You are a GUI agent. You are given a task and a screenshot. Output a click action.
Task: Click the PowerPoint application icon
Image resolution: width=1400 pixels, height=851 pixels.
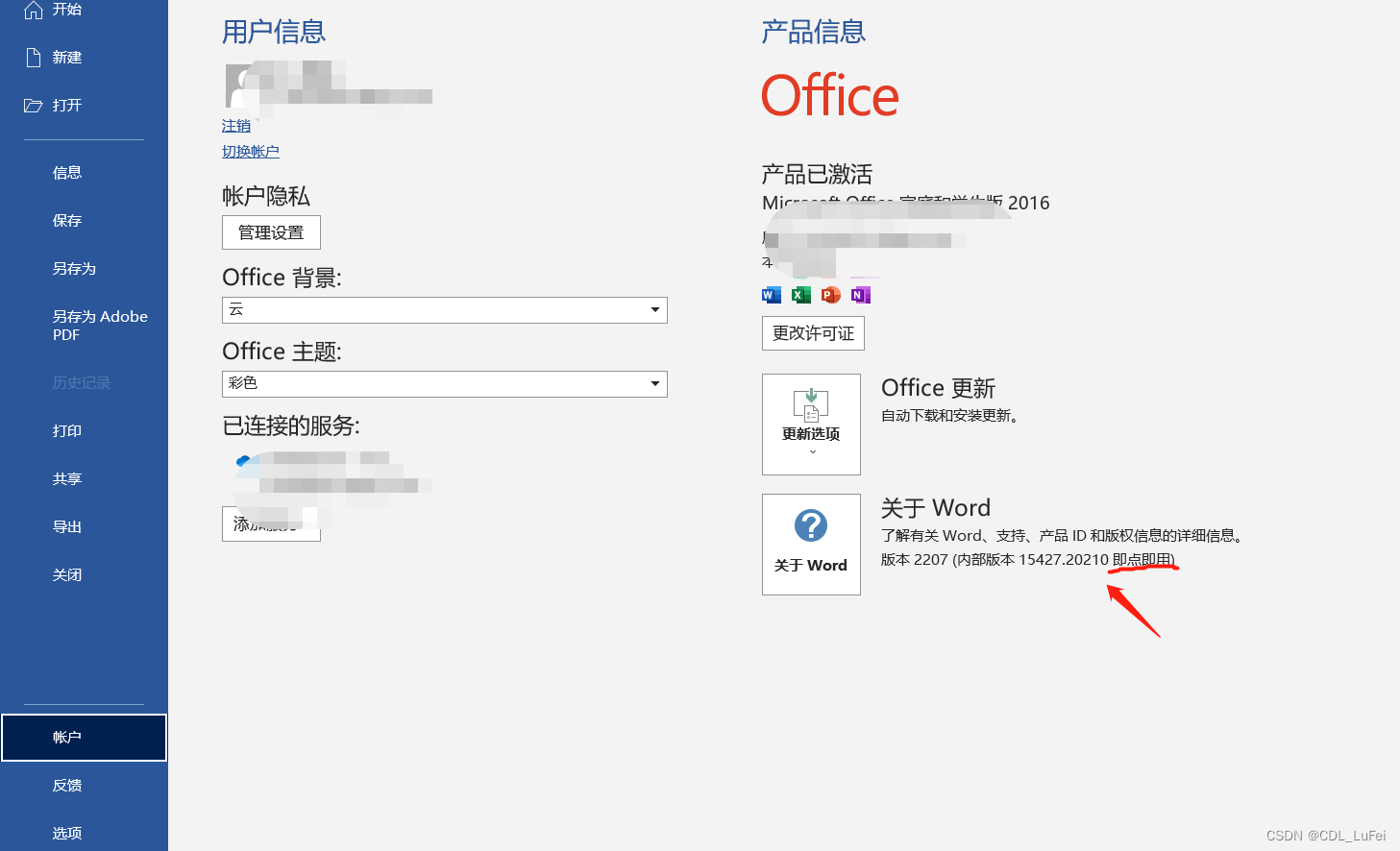click(x=830, y=295)
